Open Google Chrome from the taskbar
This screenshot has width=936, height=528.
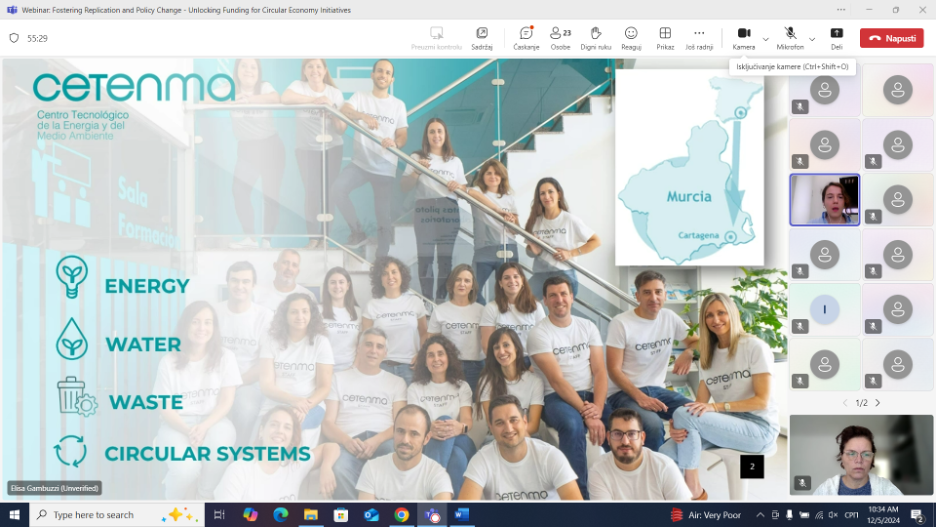click(x=401, y=515)
